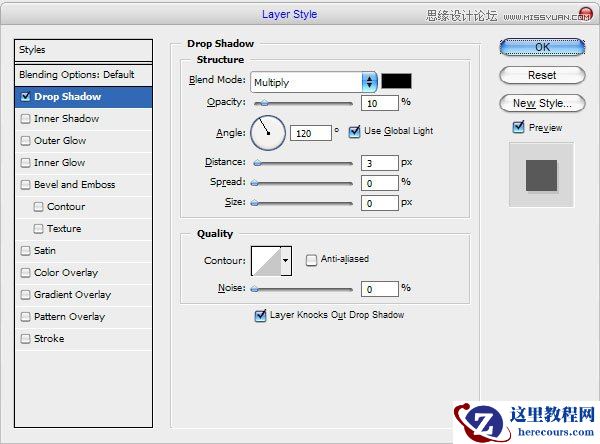This screenshot has height=444, width=600.
Task: Click the Distance slider handle
Action: click(258, 163)
